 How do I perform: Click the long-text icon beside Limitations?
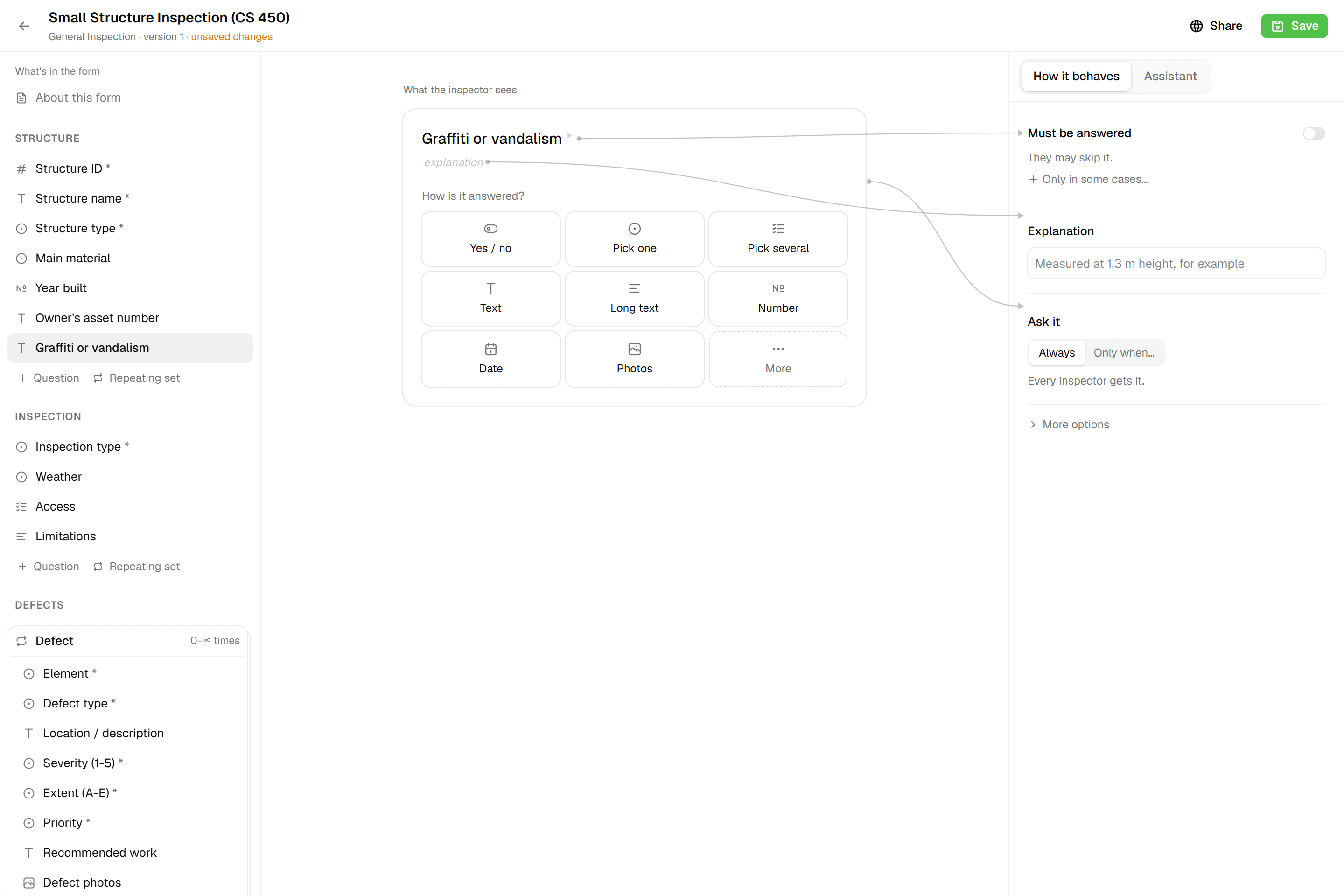pos(22,537)
